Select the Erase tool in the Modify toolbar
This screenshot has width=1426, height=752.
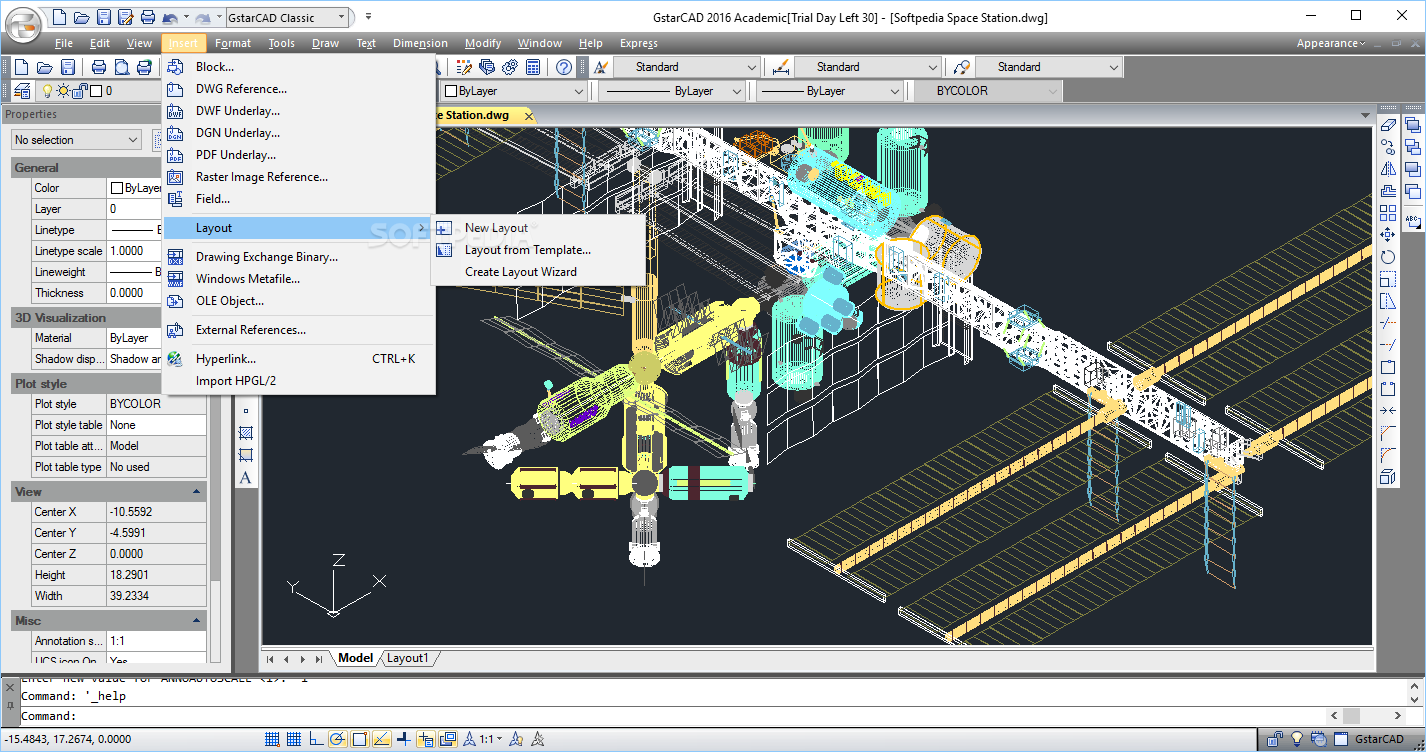point(1388,125)
